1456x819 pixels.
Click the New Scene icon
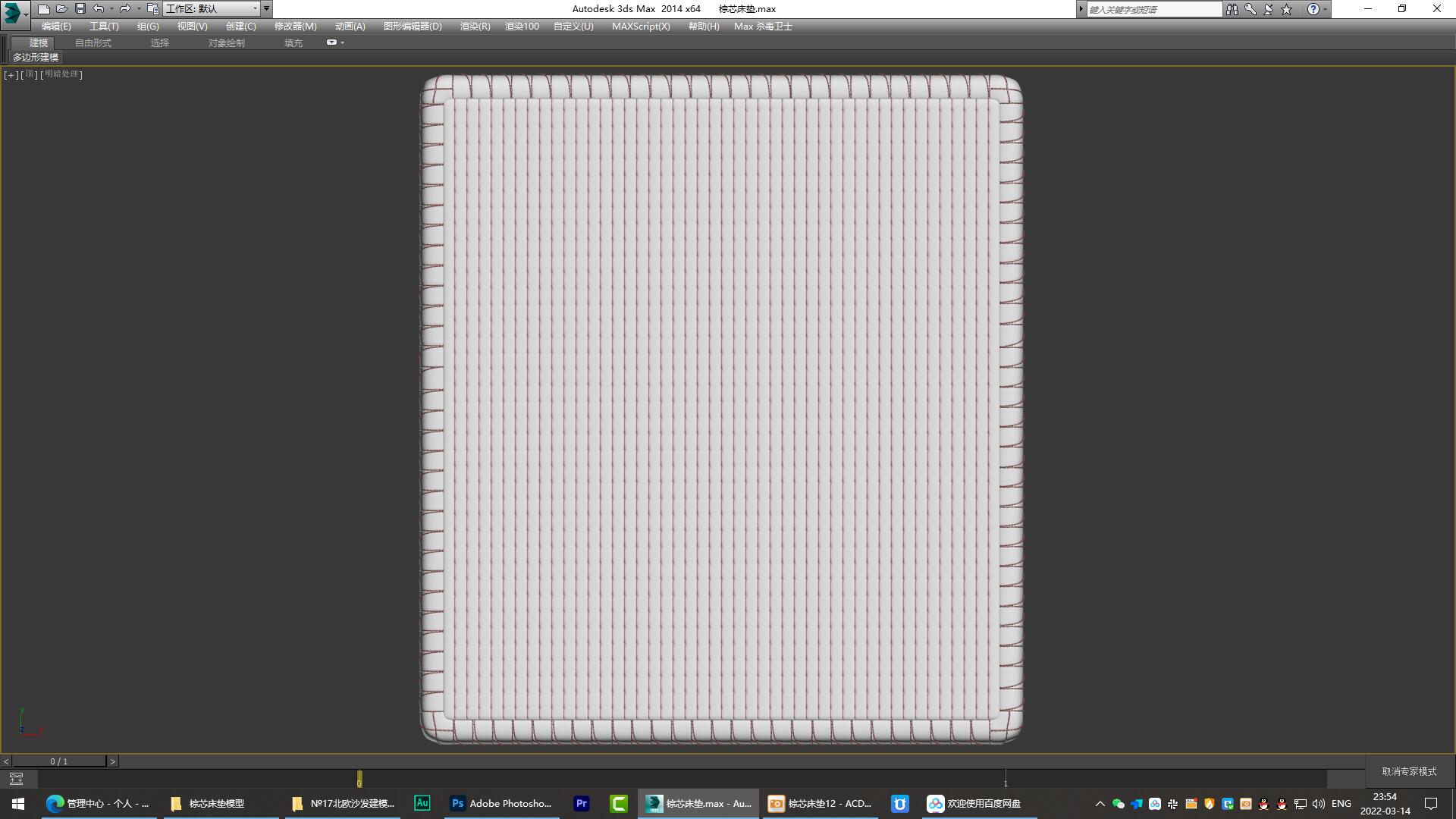[43, 9]
